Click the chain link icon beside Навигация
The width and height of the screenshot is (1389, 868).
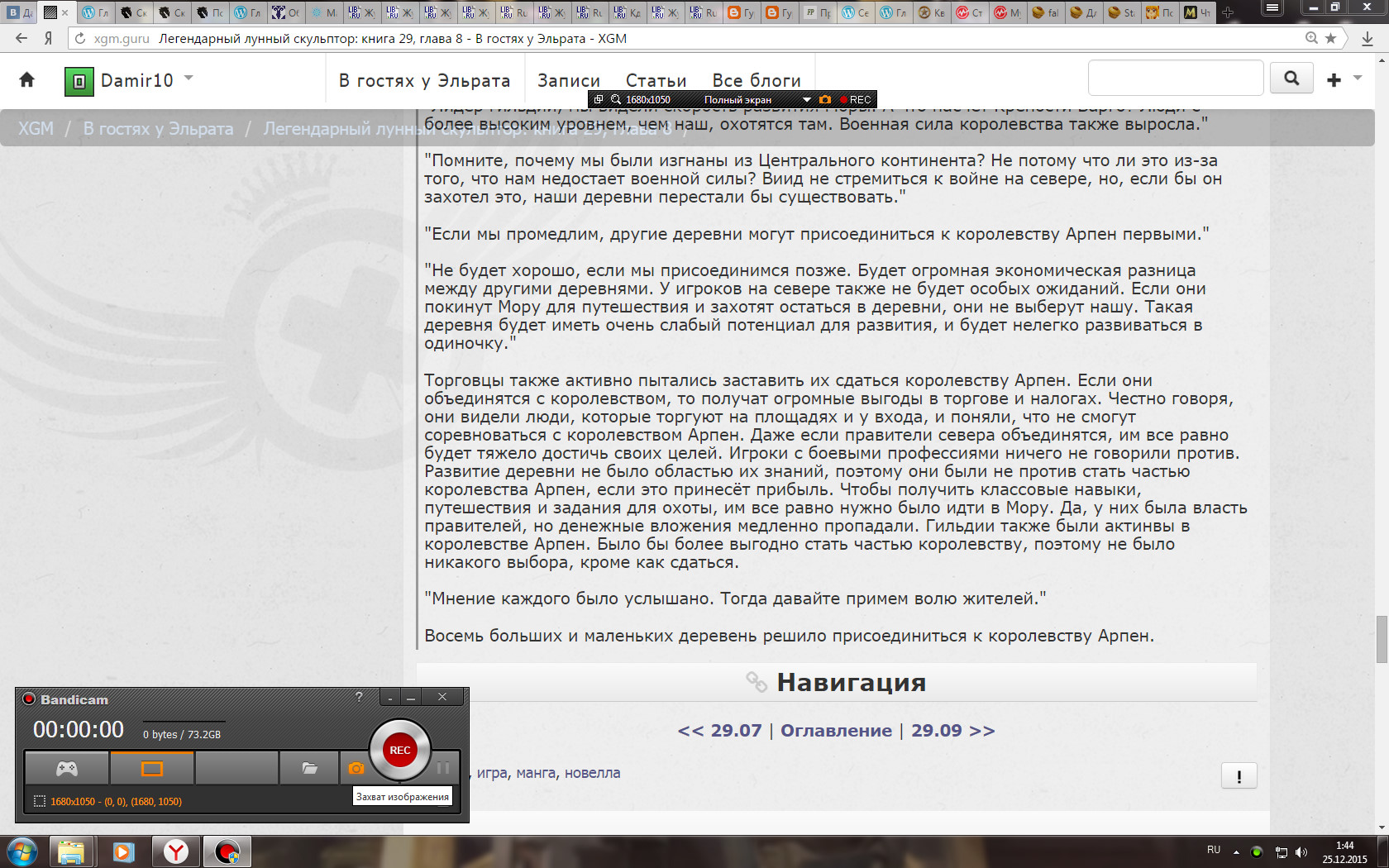[757, 682]
